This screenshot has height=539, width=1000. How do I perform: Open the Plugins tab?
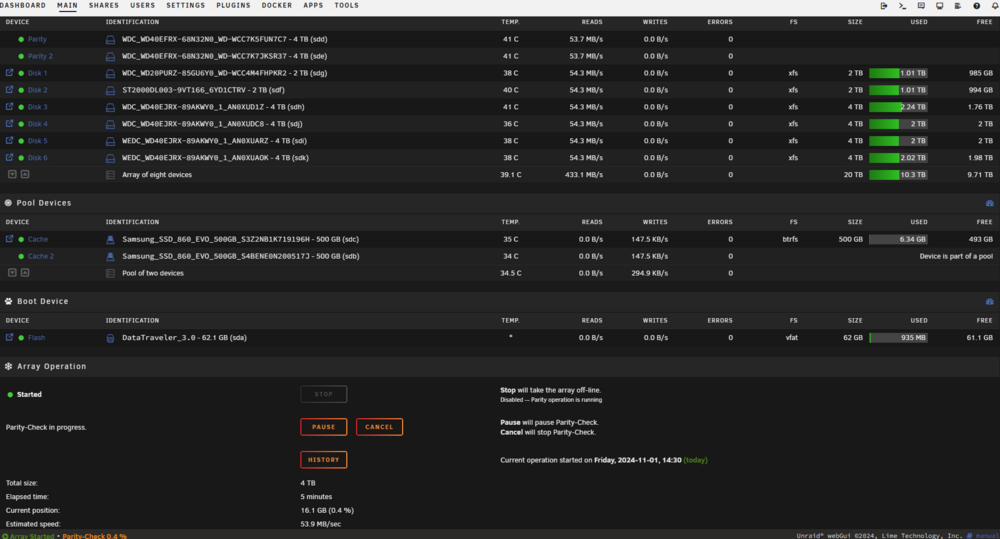click(x=233, y=5)
